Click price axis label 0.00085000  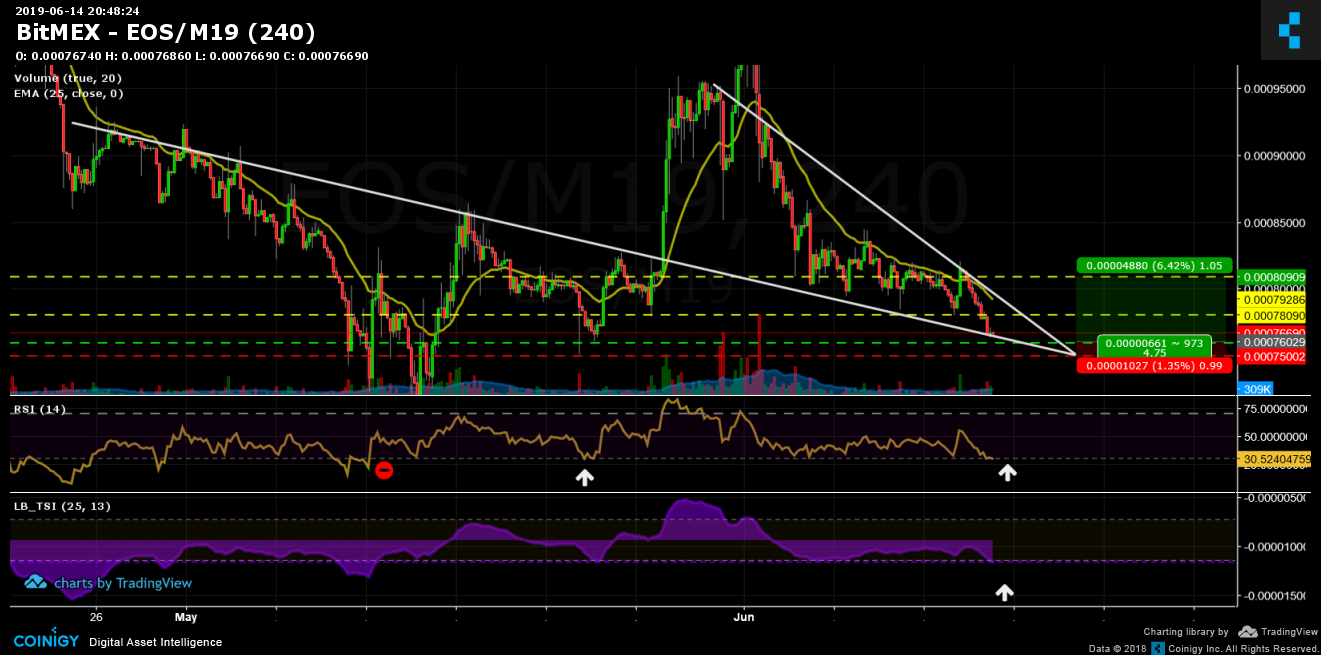[x=1273, y=223]
